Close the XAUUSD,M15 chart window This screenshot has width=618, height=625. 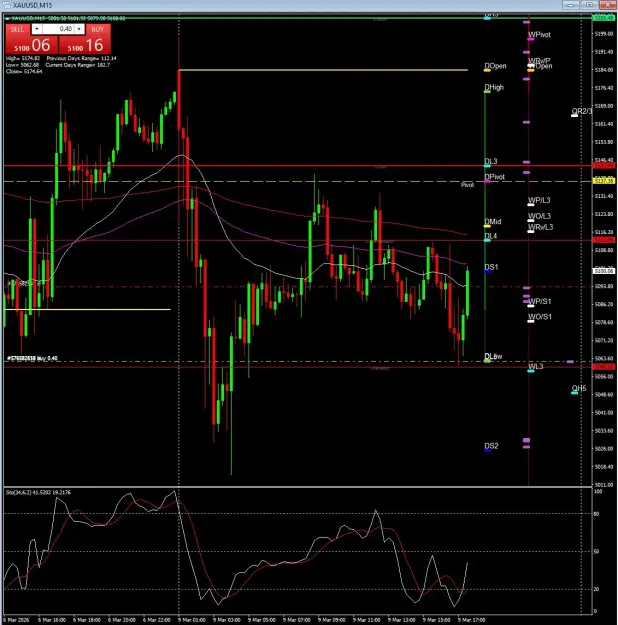(607, 5)
